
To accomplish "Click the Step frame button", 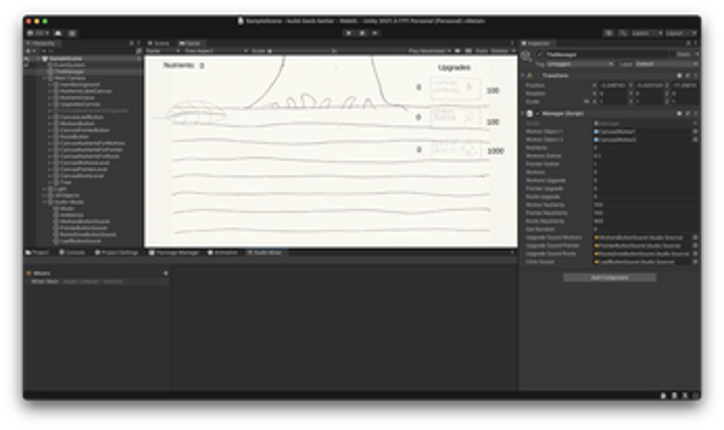I will click(x=375, y=33).
